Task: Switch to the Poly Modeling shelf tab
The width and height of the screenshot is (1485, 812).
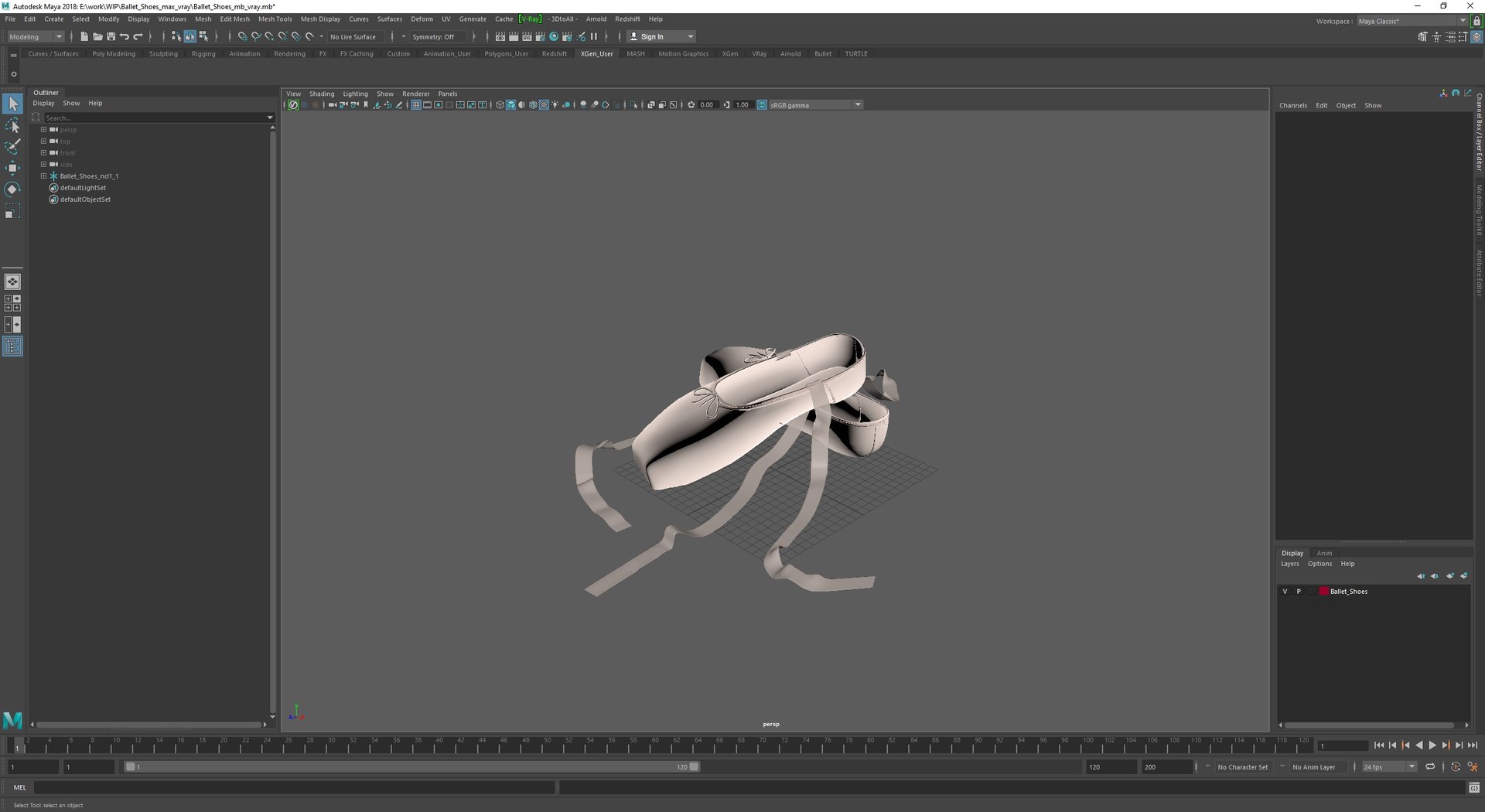Action: (x=114, y=54)
